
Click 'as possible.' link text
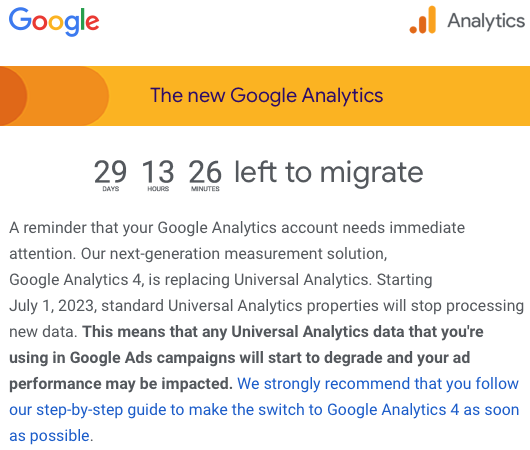point(51,436)
